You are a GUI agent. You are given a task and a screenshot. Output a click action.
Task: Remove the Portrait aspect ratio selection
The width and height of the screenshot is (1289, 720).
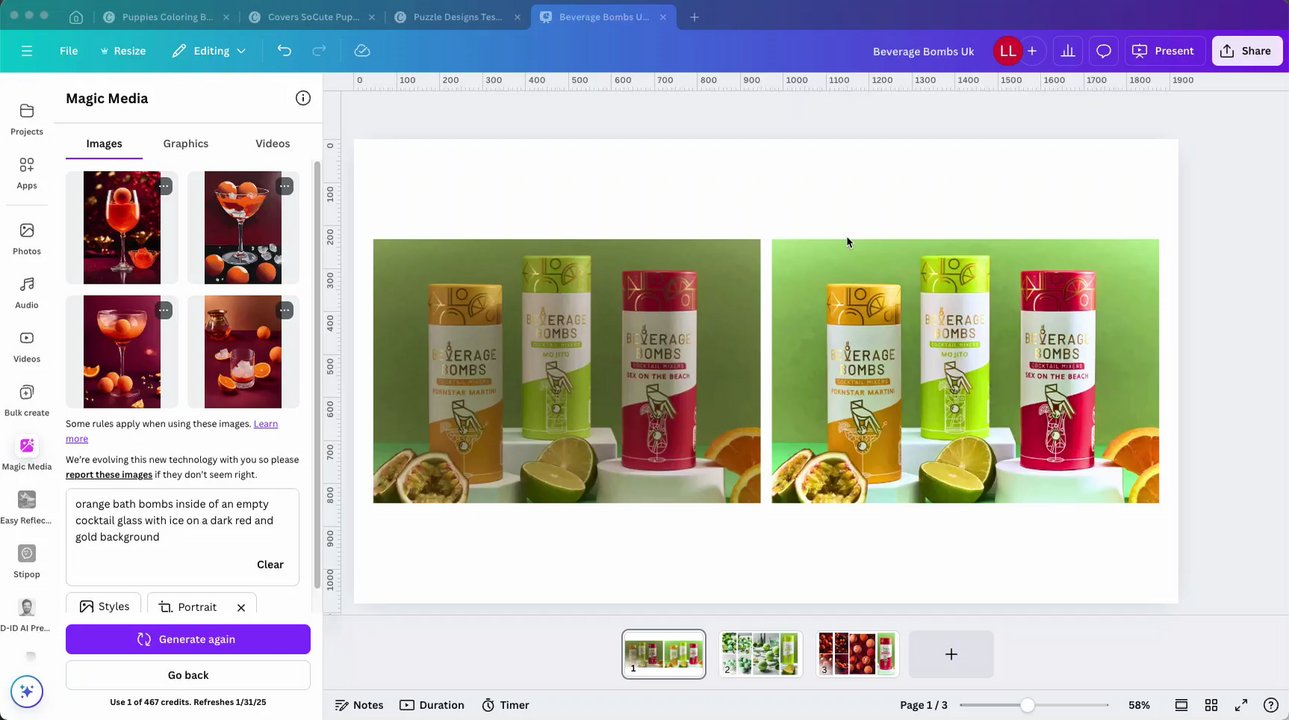click(x=241, y=607)
